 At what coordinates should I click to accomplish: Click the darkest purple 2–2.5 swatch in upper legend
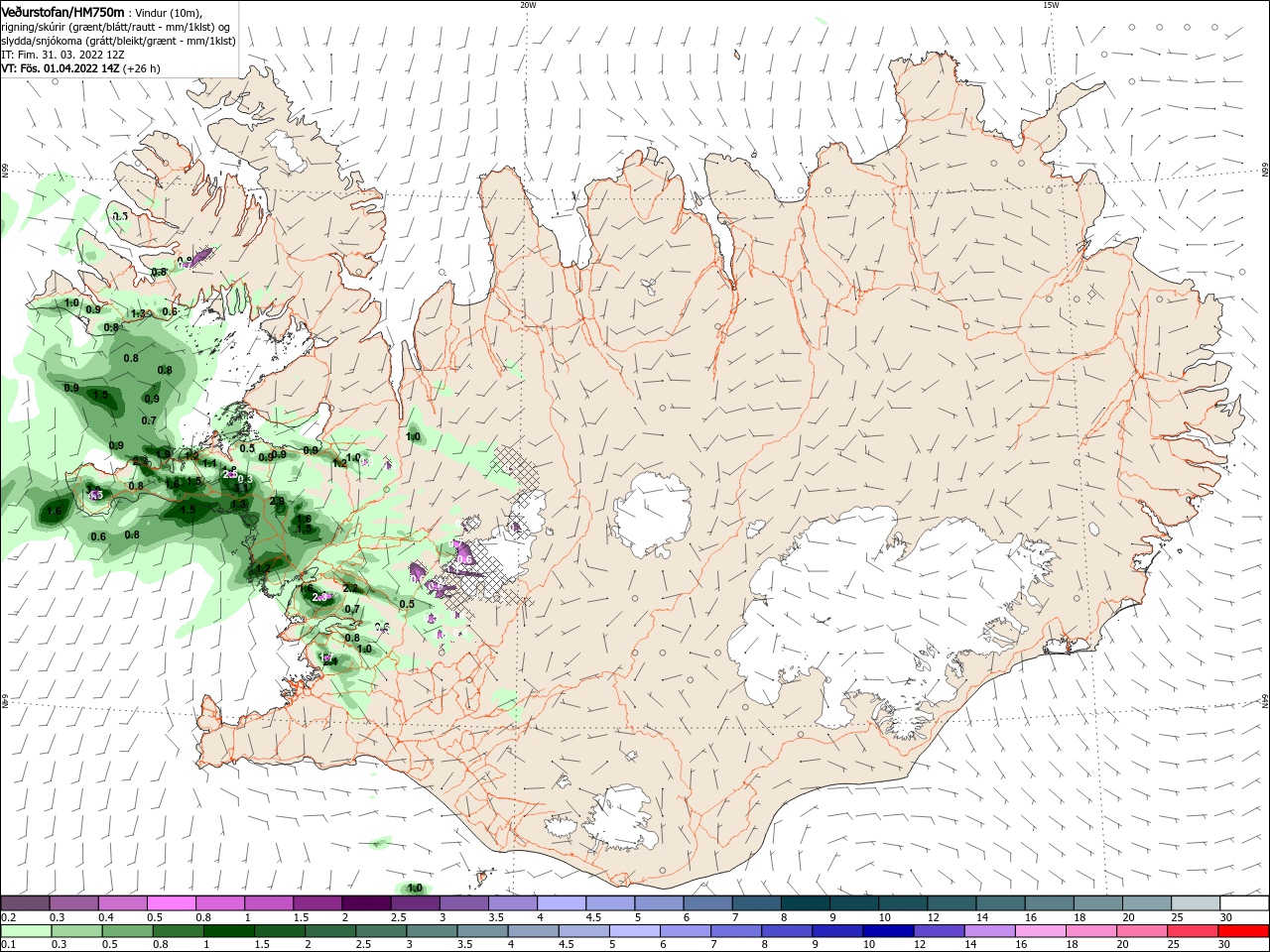[x=366, y=903]
